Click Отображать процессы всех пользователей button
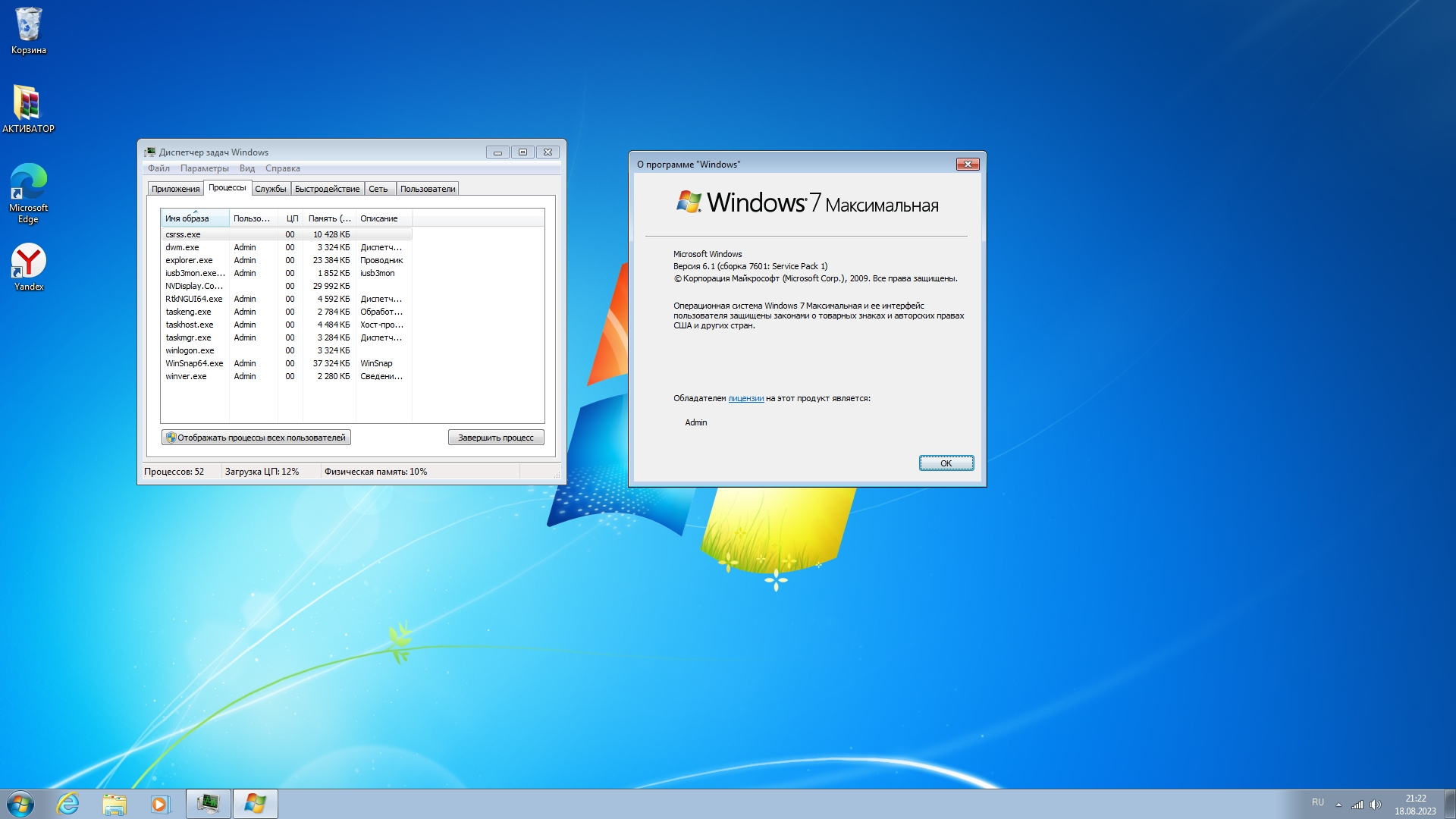The width and height of the screenshot is (1456, 819). [256, 438]
